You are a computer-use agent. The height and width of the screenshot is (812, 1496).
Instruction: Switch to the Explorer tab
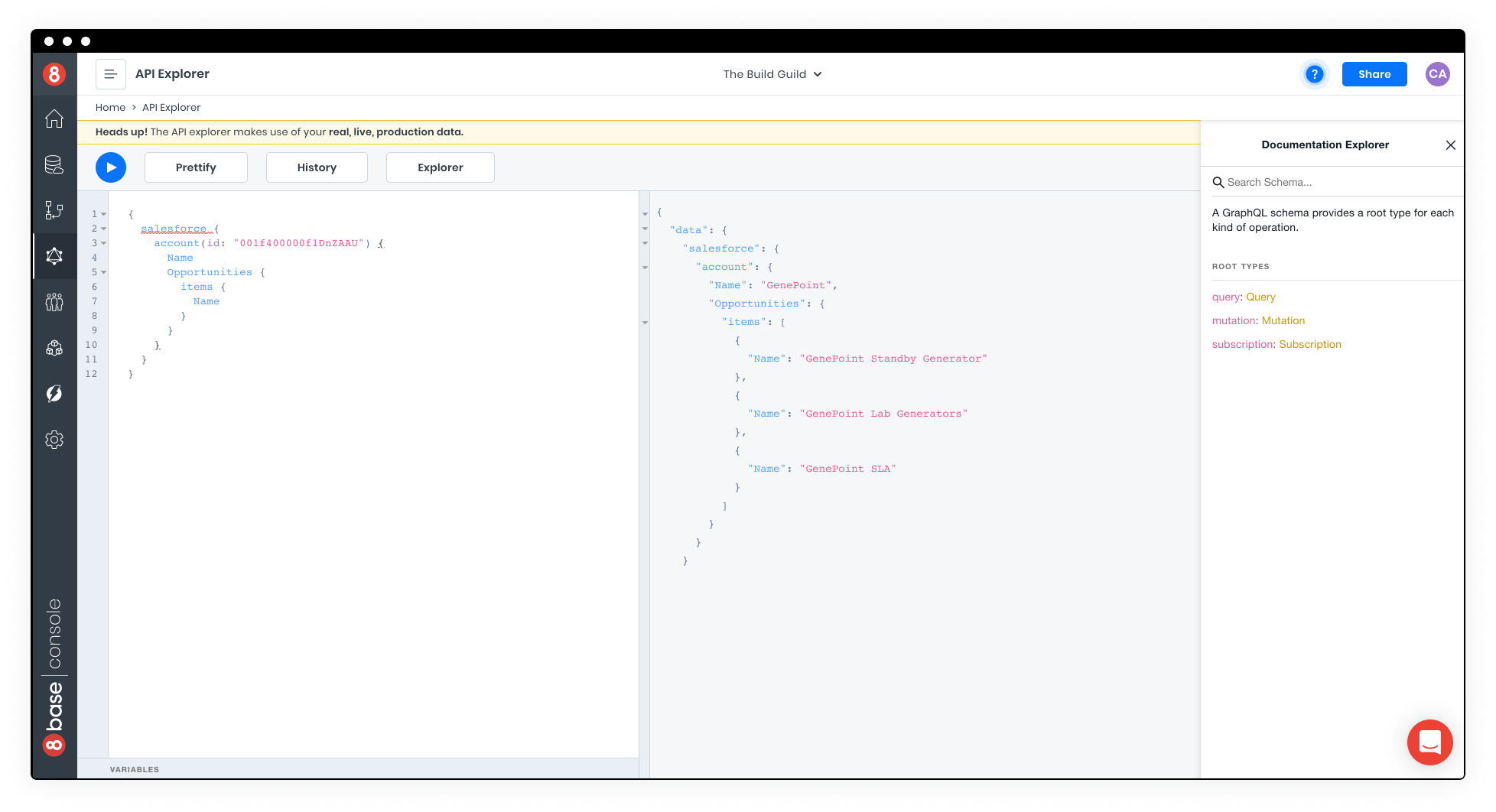[440, 167]
